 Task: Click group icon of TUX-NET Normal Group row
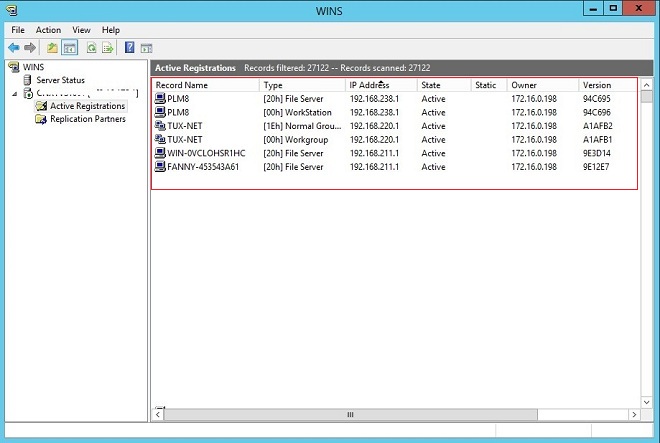click(x=160, y=125)
